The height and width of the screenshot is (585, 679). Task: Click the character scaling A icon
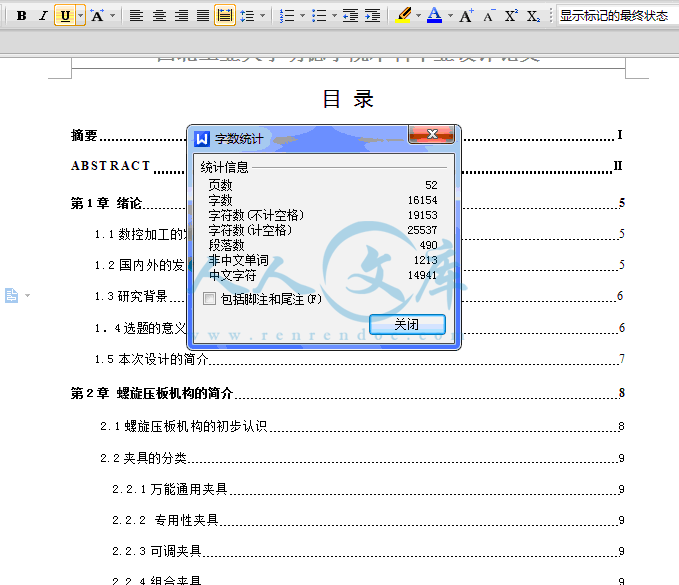(97, 16)
